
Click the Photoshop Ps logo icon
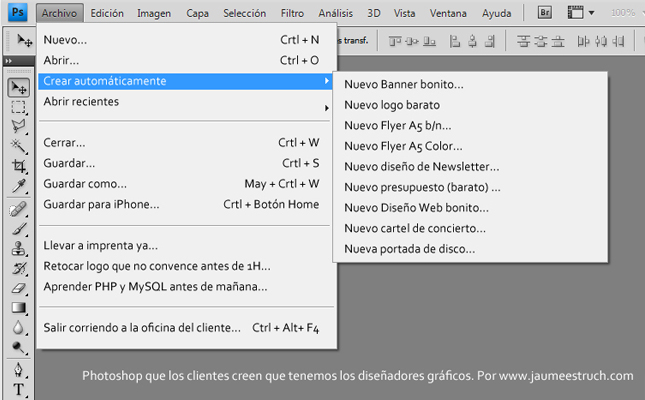17,12
